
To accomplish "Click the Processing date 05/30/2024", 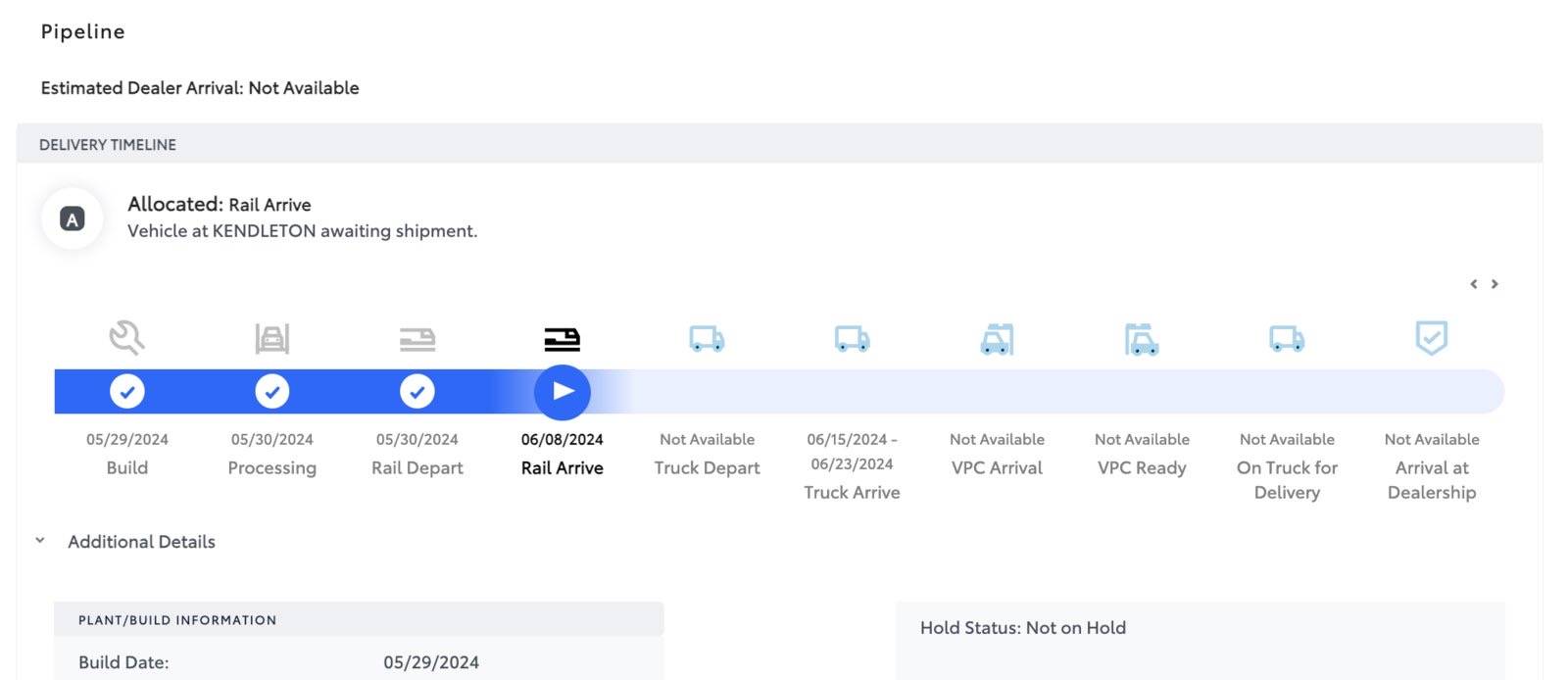I will click(272, 440).
